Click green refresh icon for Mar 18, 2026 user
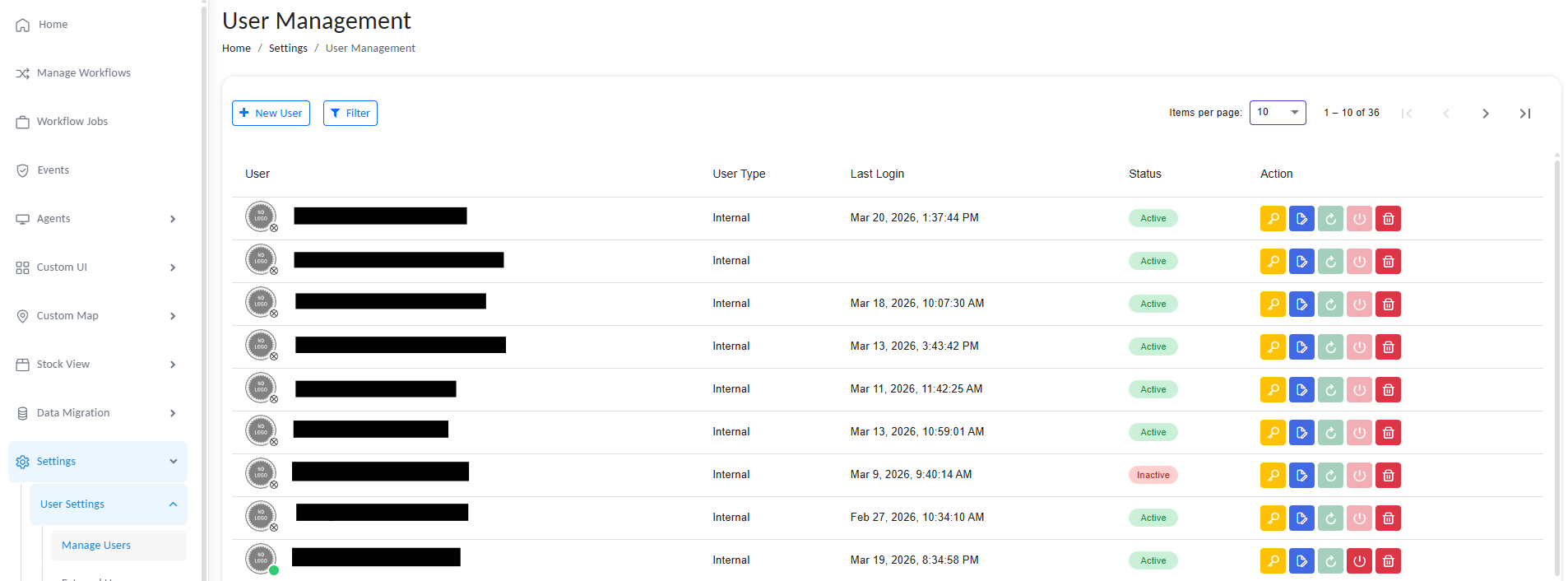The image size is (1568, 581). click(1330, 304)
